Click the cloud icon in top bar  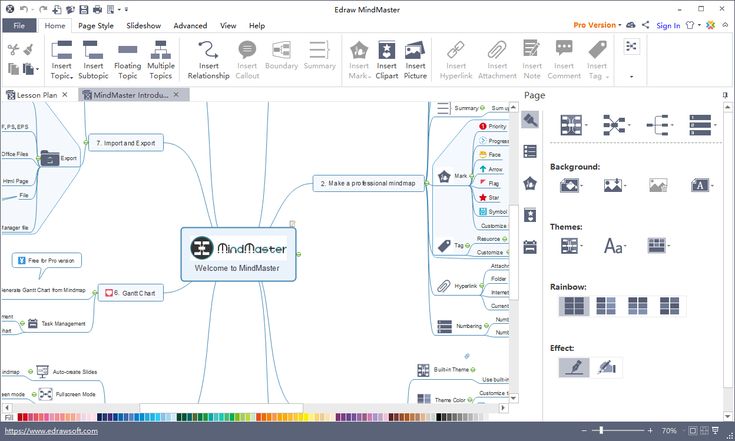tap(631, 25)
